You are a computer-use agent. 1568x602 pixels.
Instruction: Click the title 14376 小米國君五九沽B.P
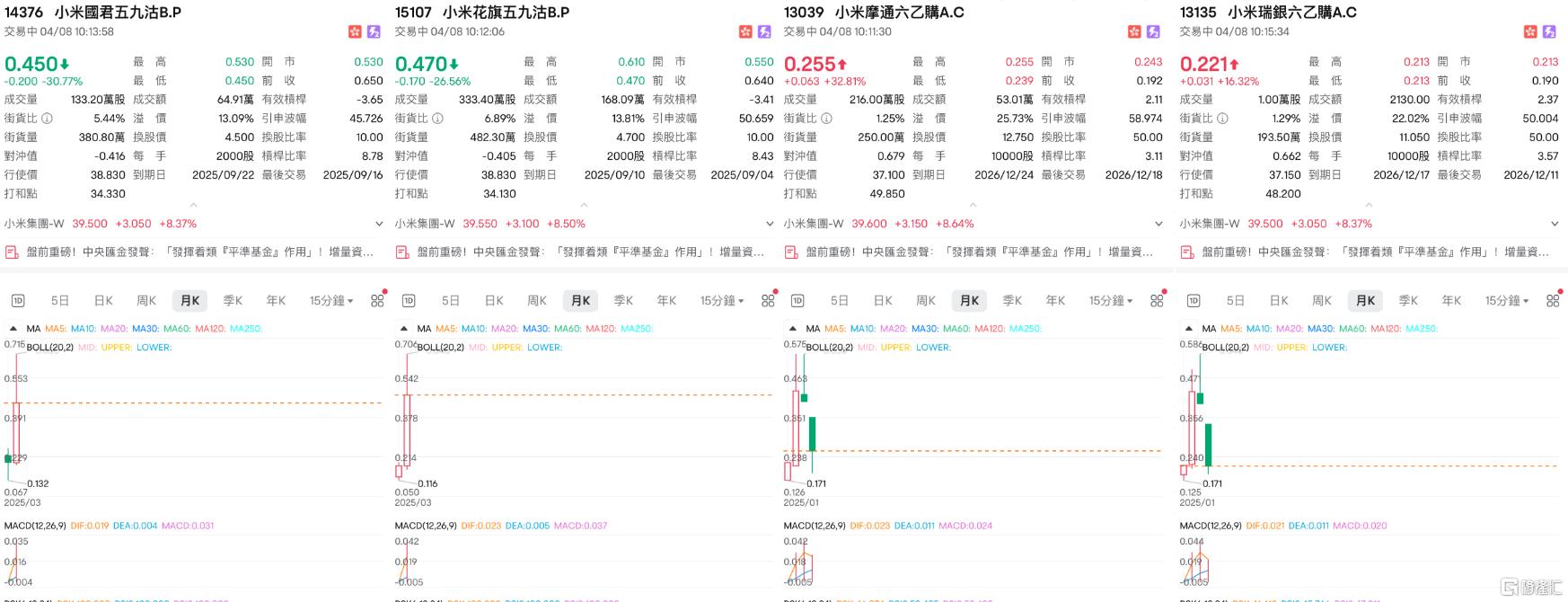click(92, 12)
